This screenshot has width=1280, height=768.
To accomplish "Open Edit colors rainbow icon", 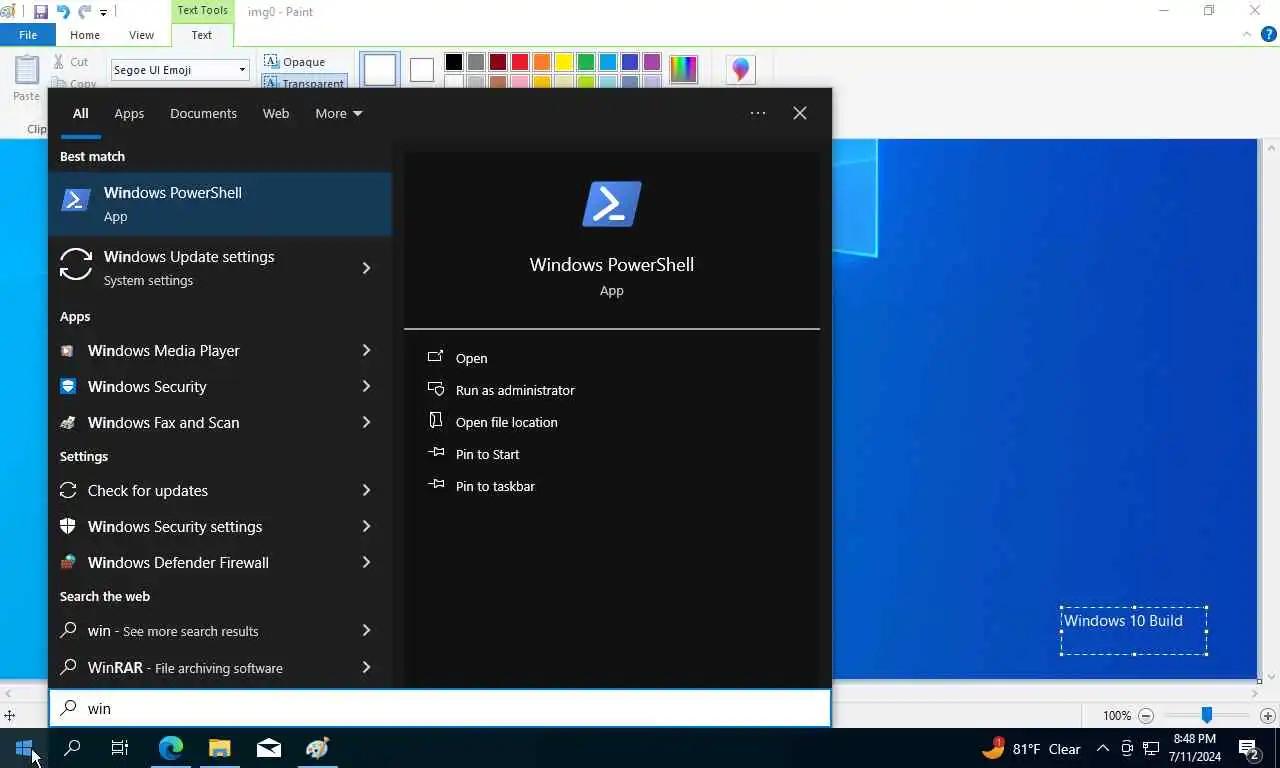I will [683, 69].
